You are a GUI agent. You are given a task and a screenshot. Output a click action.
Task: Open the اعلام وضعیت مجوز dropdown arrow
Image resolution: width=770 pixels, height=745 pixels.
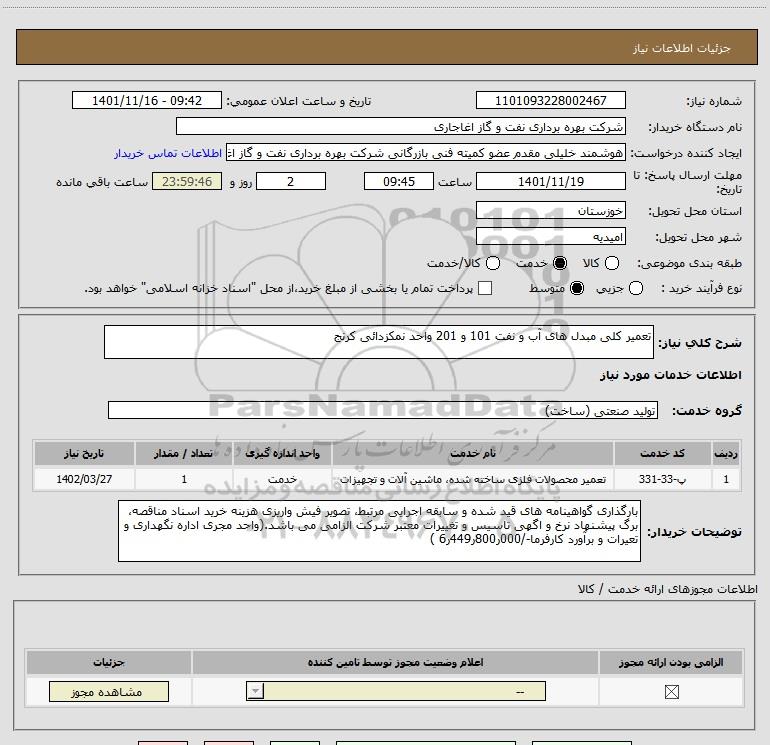[x=255, y=691]
